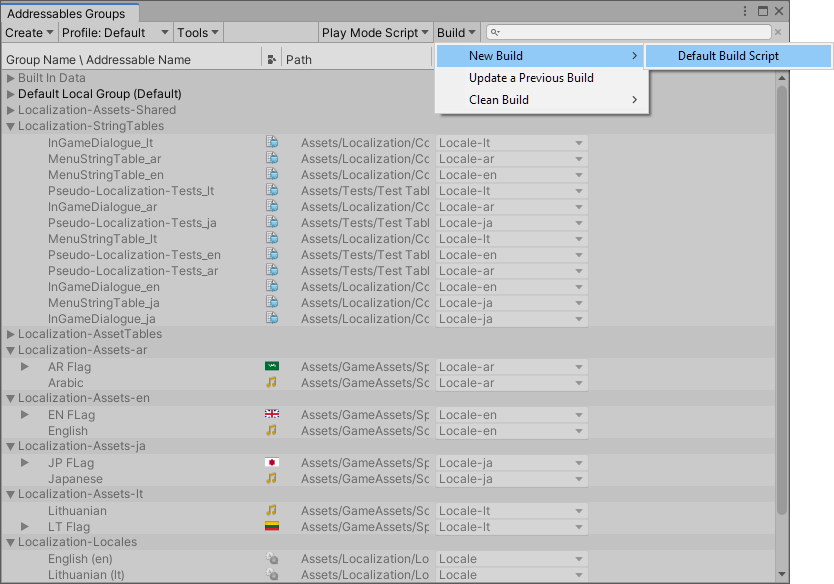Image resolution: width=834 pixels, height=584 pixels.
Task: Click the music note icon beside Arabic
Action: (270, 382)
